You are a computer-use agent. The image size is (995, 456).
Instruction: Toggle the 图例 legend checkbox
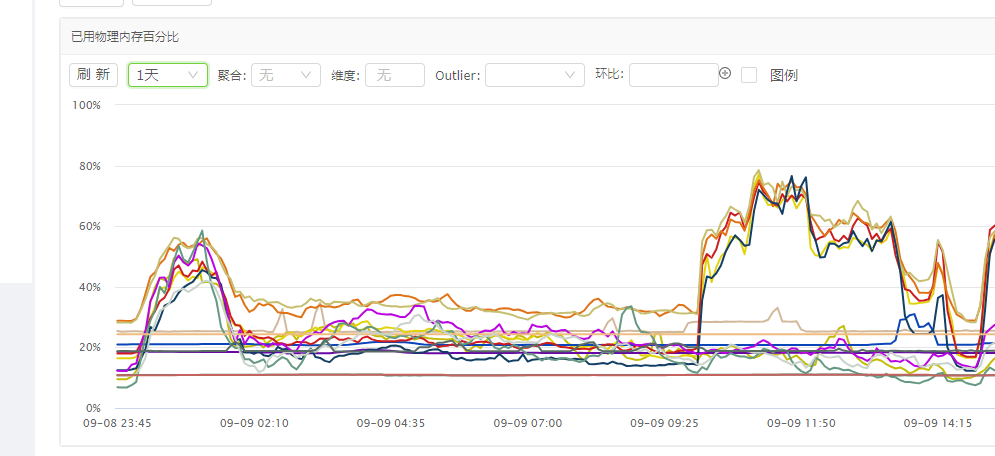point(749,75)
